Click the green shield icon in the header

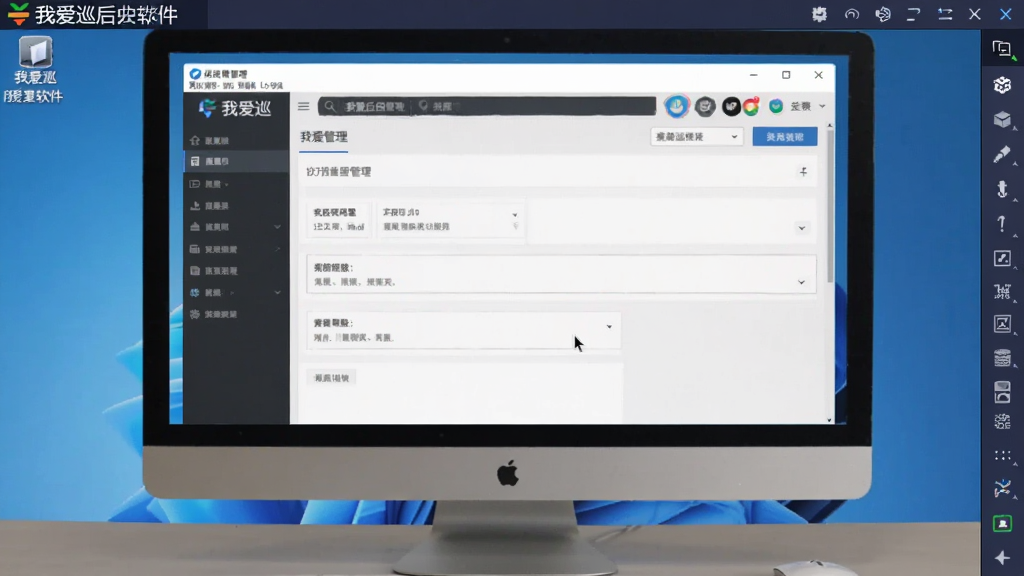coord(776,106)
